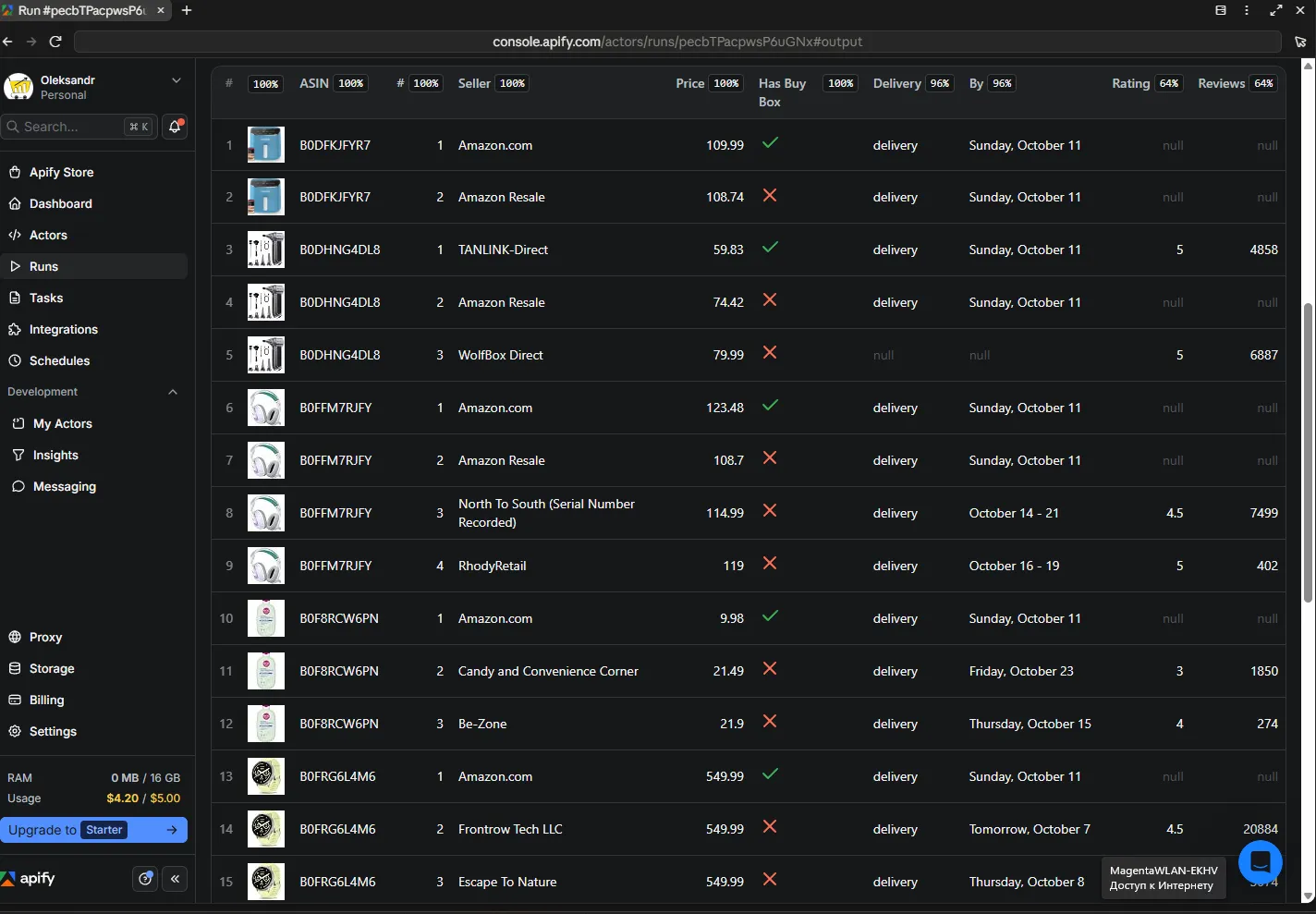1316x914 pixels.
Task: Open Settings in the sidebar
Action: pyautogui.click(x=53, y=731)
